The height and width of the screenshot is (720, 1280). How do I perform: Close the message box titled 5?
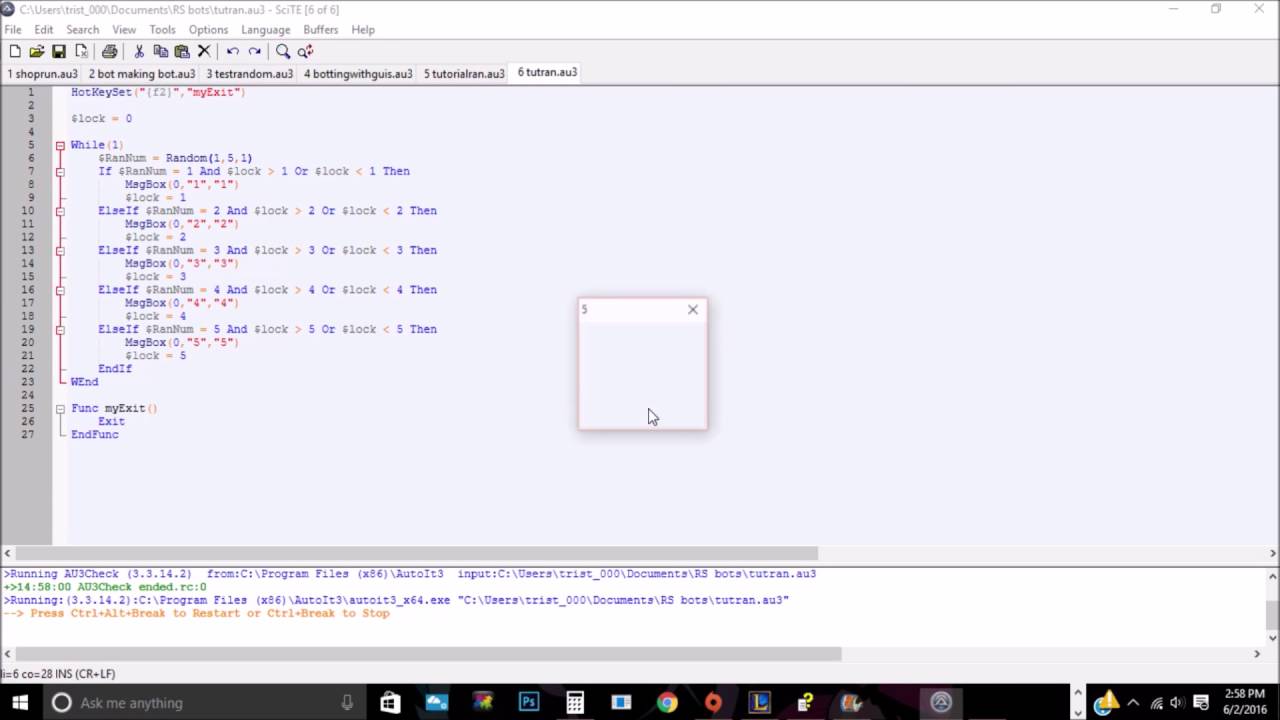tap(693, 310)
